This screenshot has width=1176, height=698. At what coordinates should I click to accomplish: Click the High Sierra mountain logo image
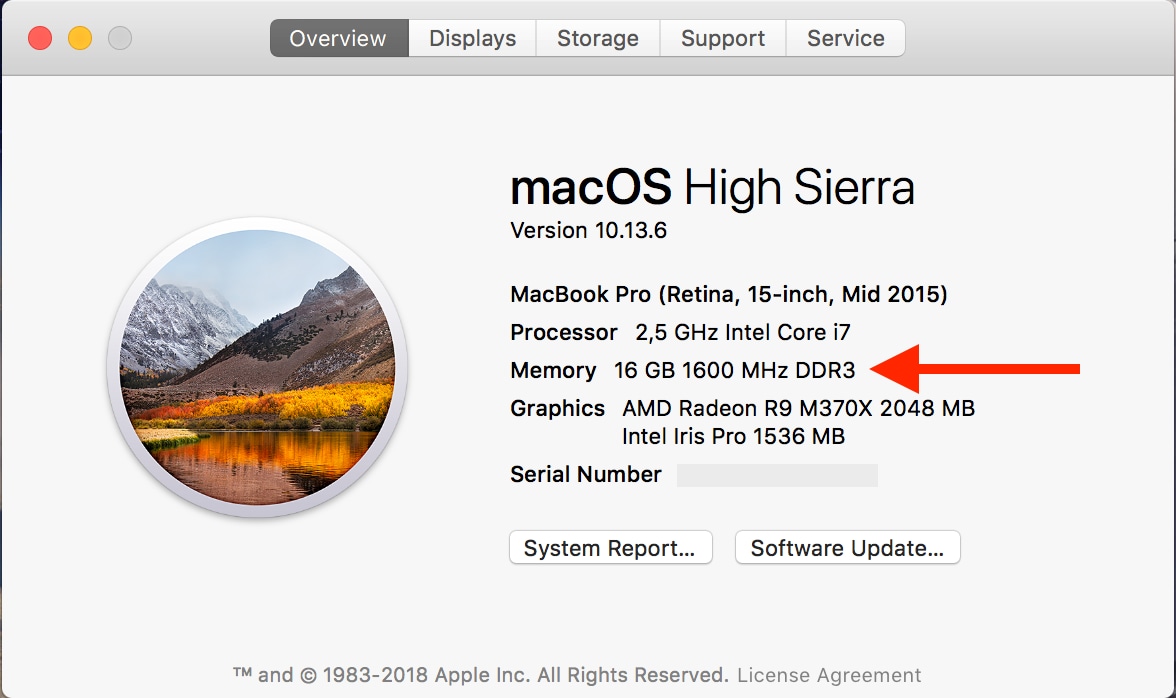(x=257, y=368)
